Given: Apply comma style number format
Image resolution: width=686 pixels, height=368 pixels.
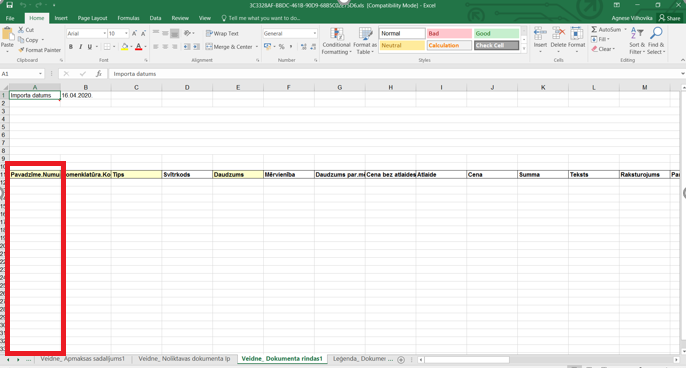Looking at the screenshot, I should click(291, 47).
